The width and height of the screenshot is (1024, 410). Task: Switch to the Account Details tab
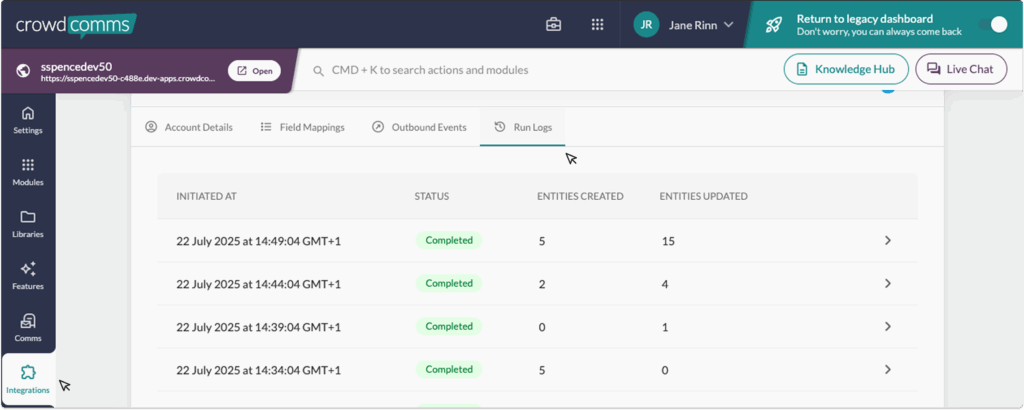tap(189, 127)
